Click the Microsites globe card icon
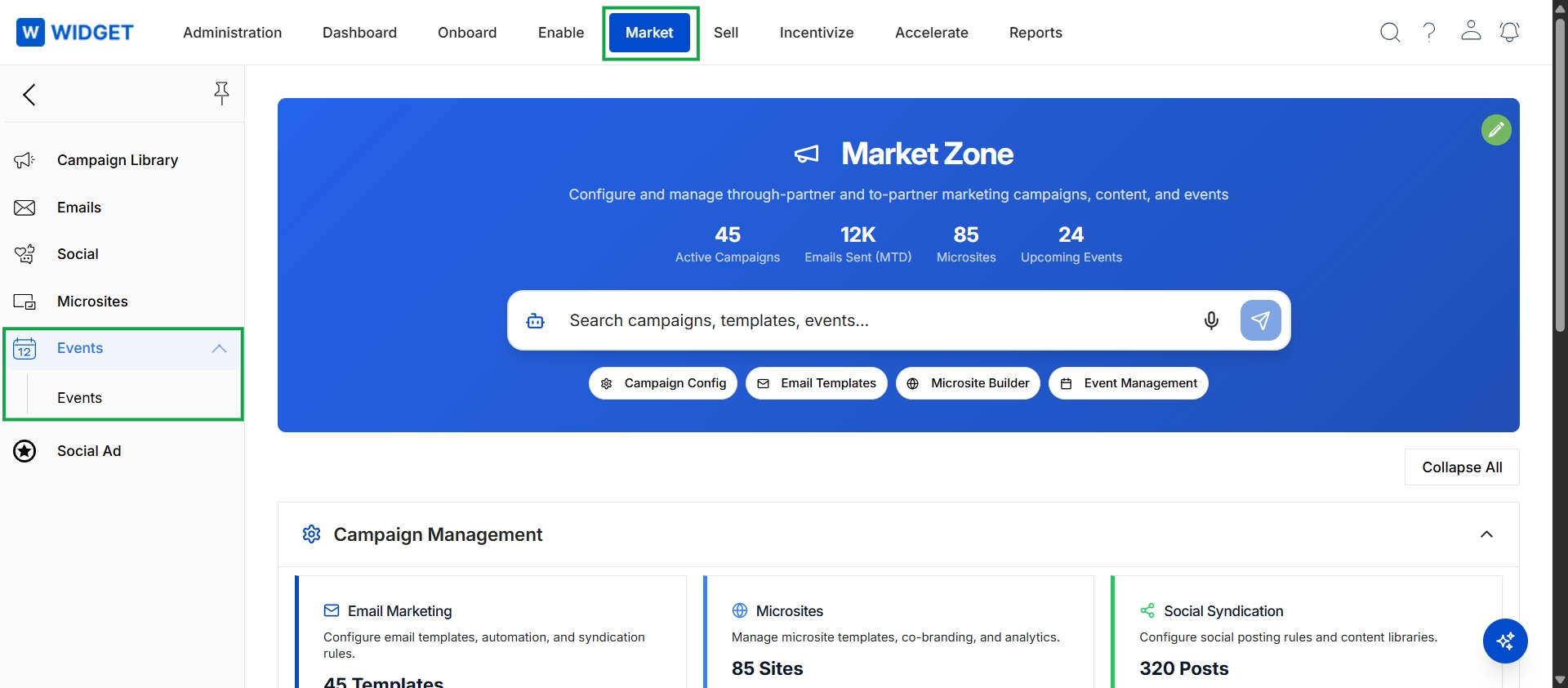The width and height of the screenshot is (1568, 688). click(740, 610)
